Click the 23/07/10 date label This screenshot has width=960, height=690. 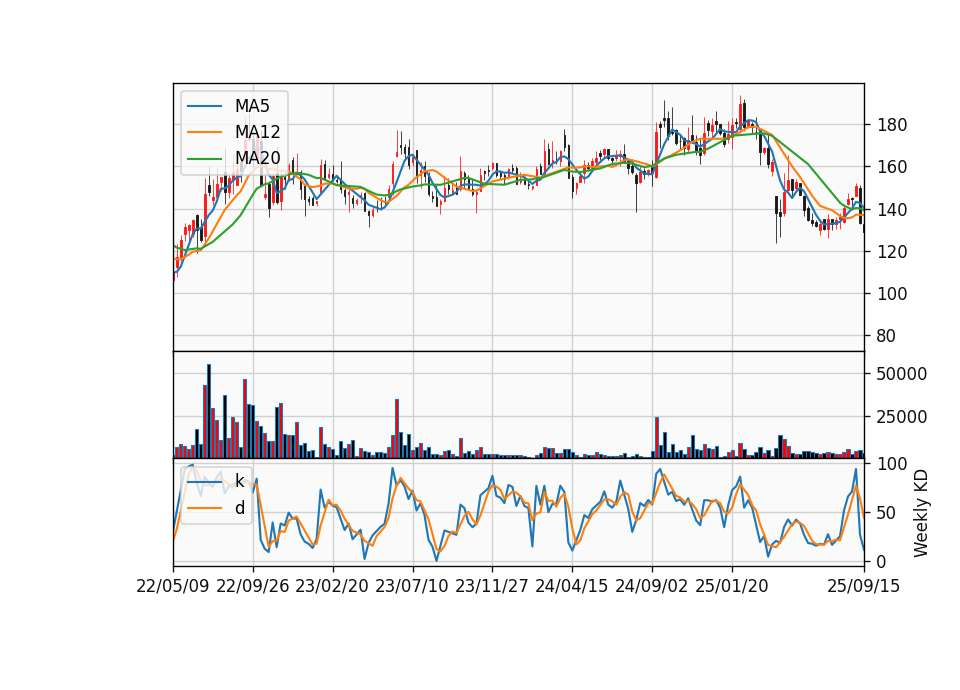tap(412, 586)
